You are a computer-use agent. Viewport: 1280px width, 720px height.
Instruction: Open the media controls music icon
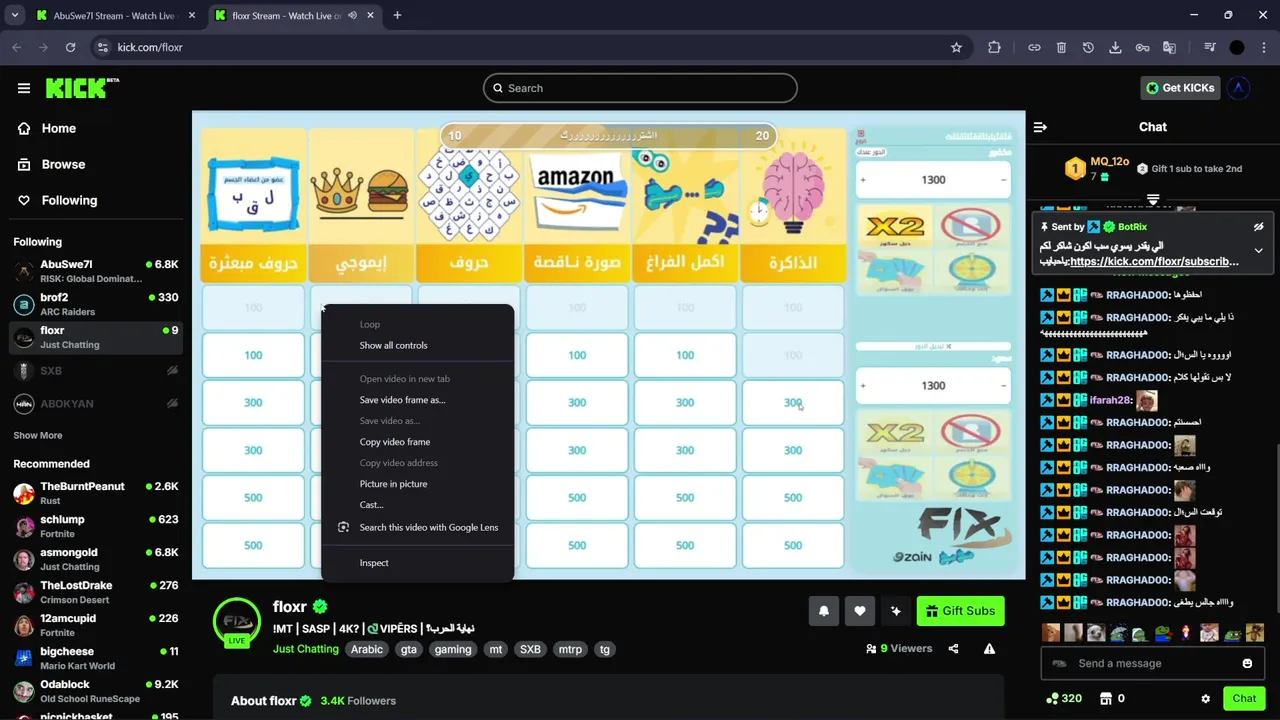point(1210,47)
